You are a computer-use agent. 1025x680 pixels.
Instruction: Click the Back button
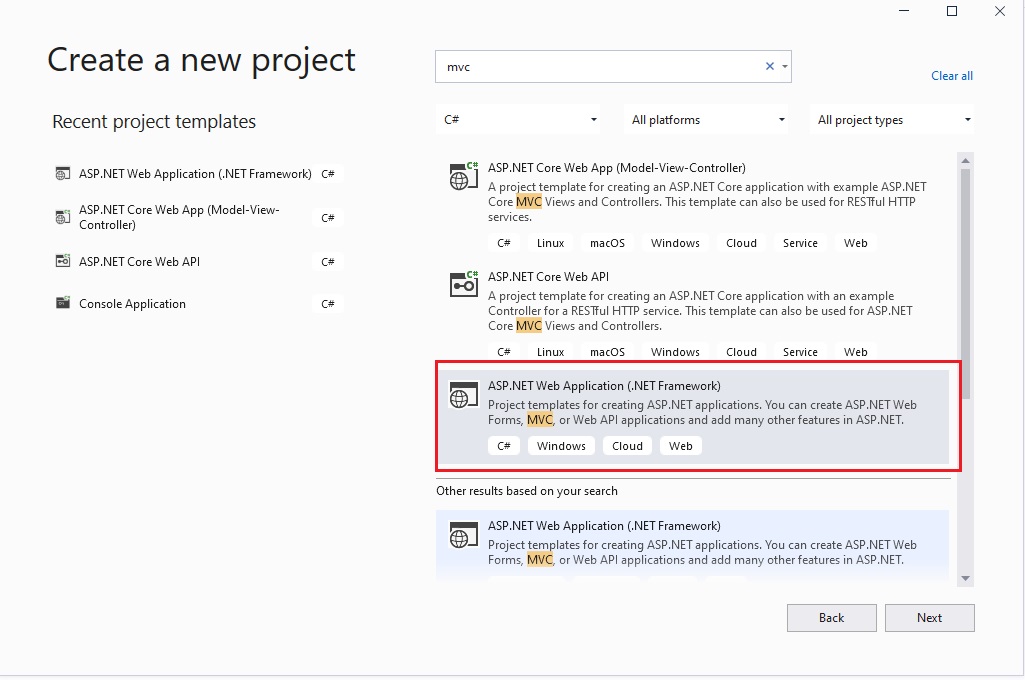pyautogui.click(x=832, y=618)
